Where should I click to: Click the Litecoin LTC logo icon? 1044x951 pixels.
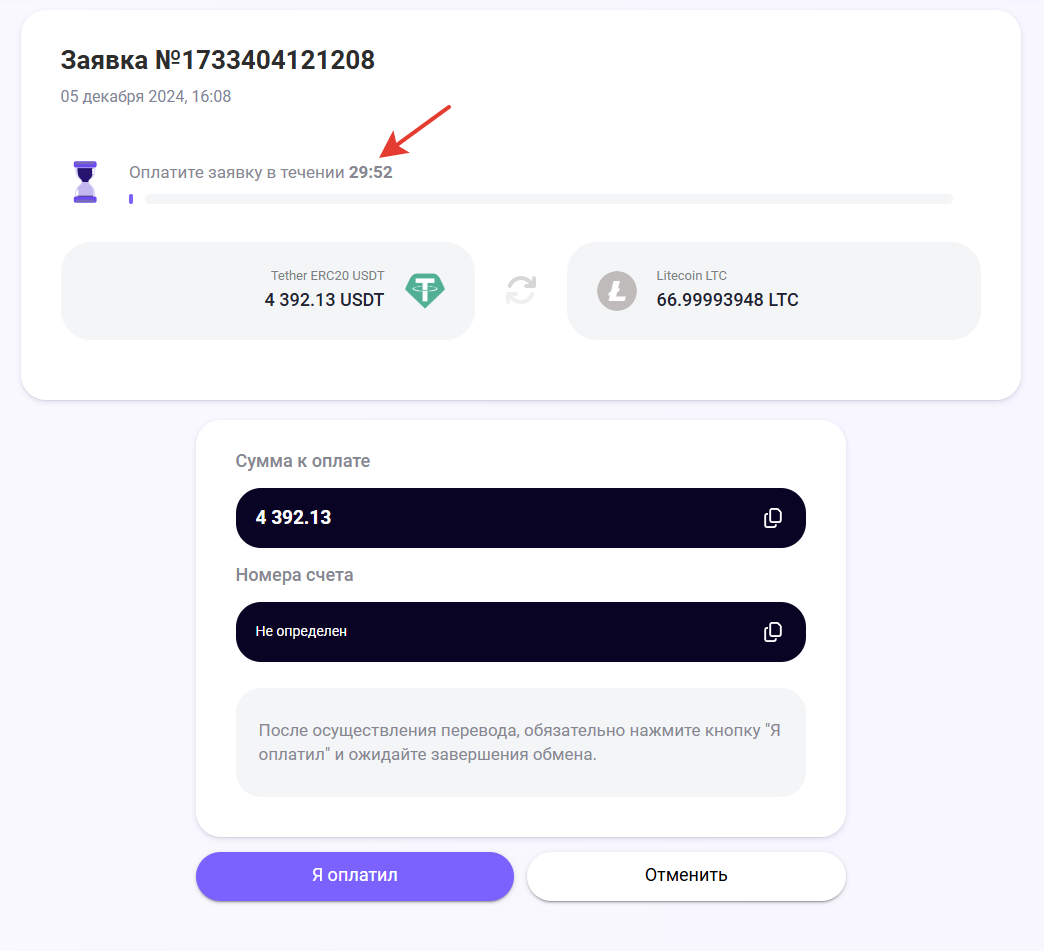(x=617, y=291)
